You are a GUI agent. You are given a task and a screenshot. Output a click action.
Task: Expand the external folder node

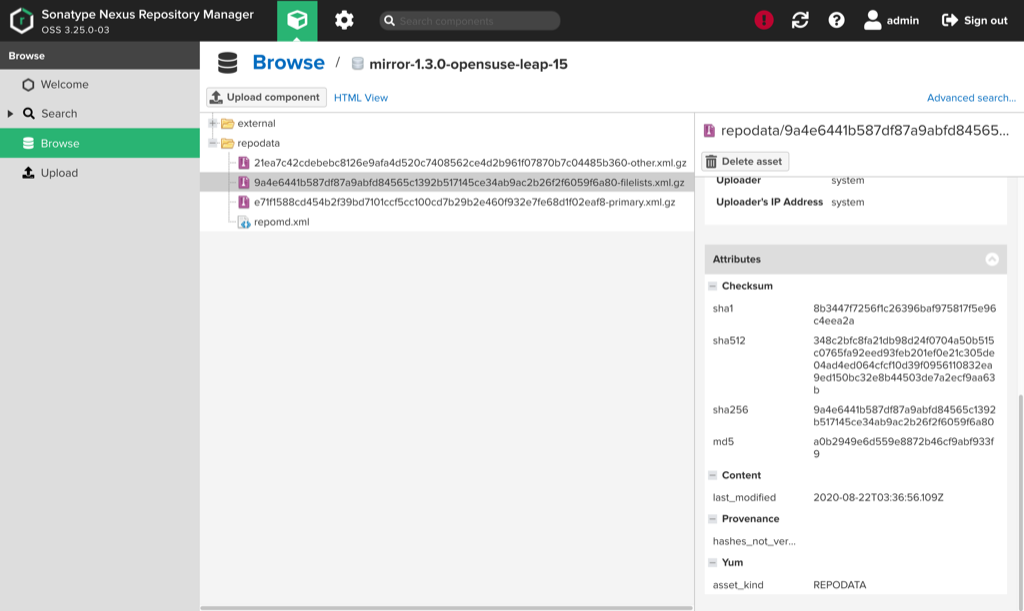point(213,123)
